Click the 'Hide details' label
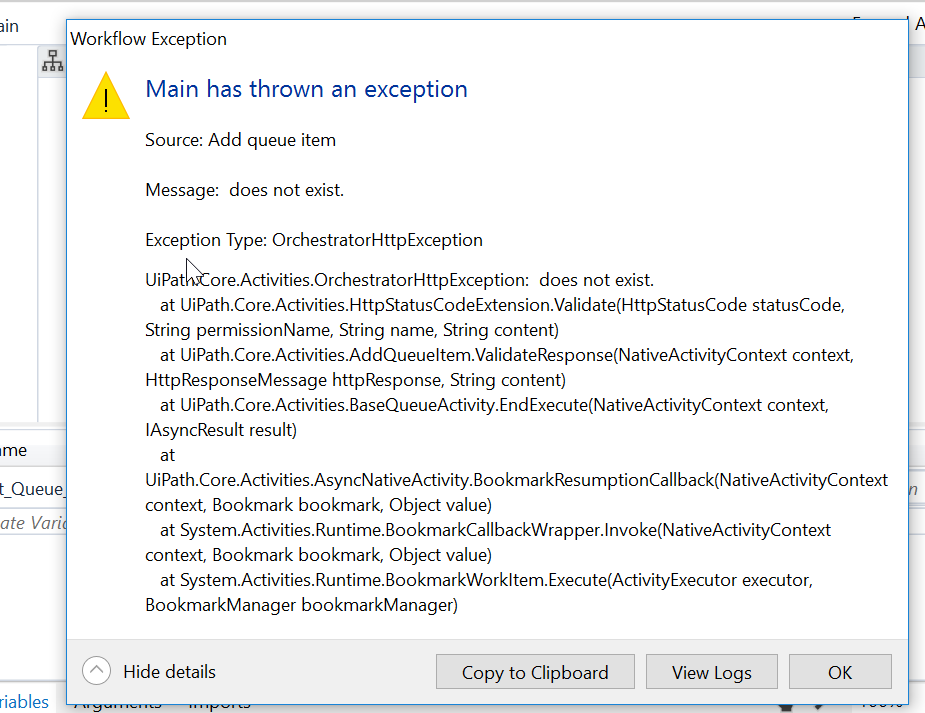The width and height of the screenshot is (925, 713). pyautogui.click(x=169, y=672)
